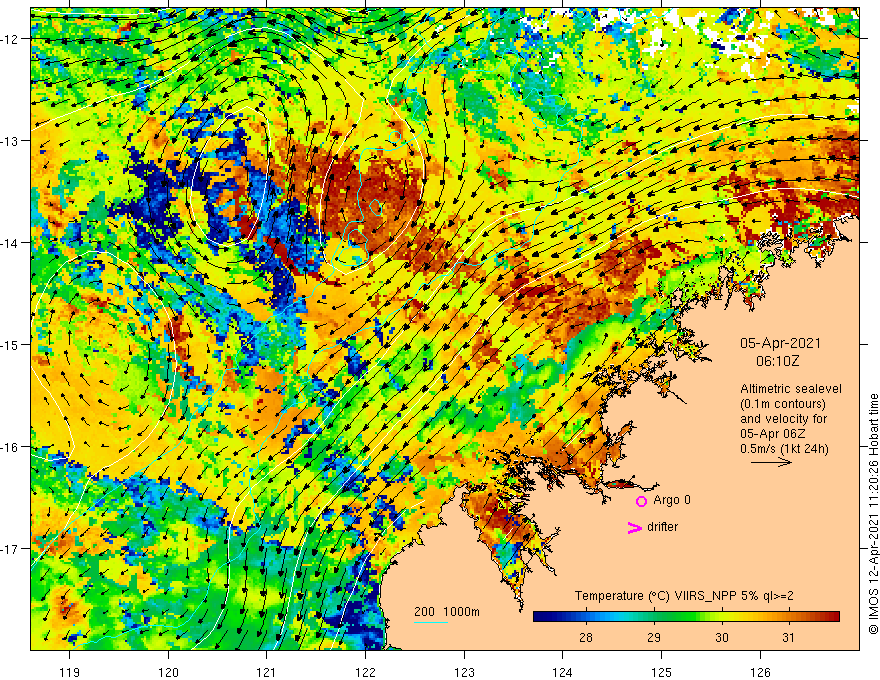Click the 31 value on color scale
Screen dimensions: 880x680
pos(789,637)
